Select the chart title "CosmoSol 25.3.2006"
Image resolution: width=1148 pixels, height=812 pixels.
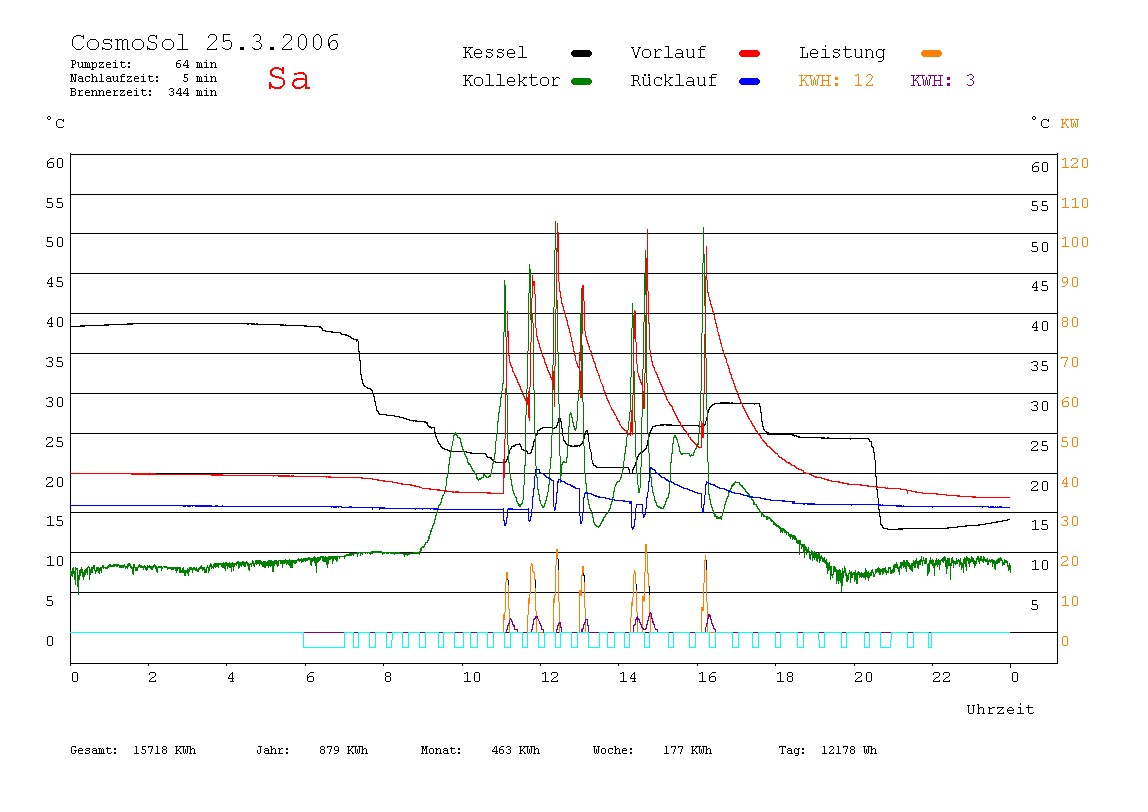click(x=205, y=42)
